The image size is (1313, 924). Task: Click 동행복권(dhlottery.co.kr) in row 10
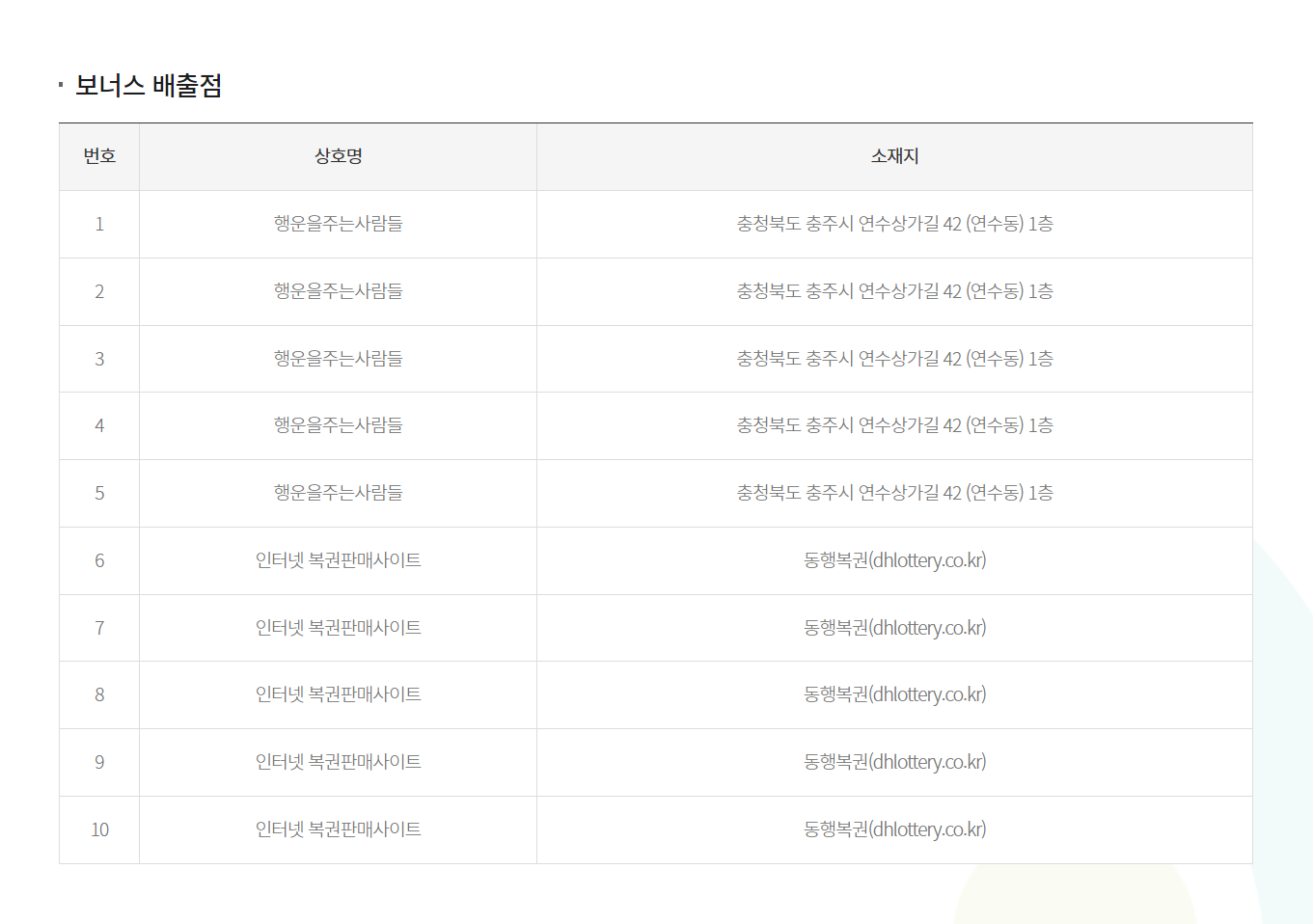coord(895,829)
